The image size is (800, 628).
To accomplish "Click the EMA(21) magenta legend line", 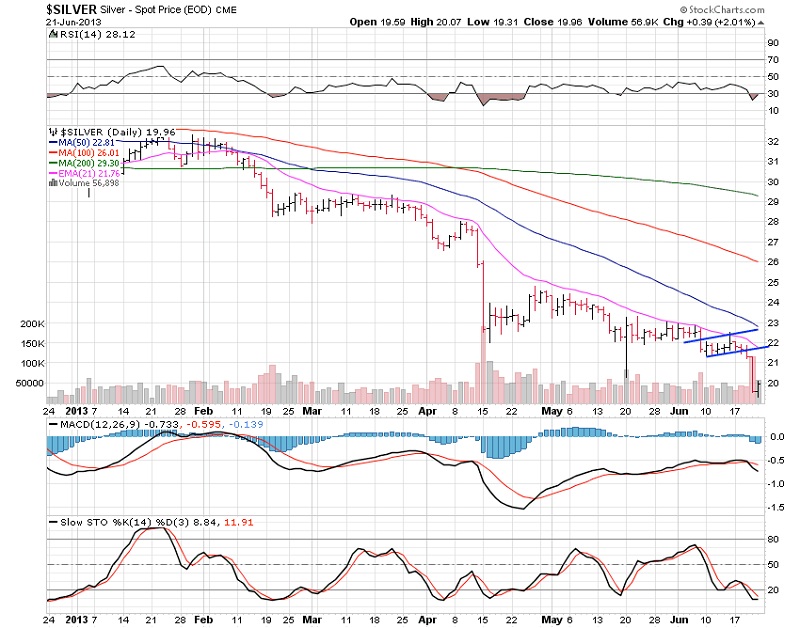I will click(53, 173).
